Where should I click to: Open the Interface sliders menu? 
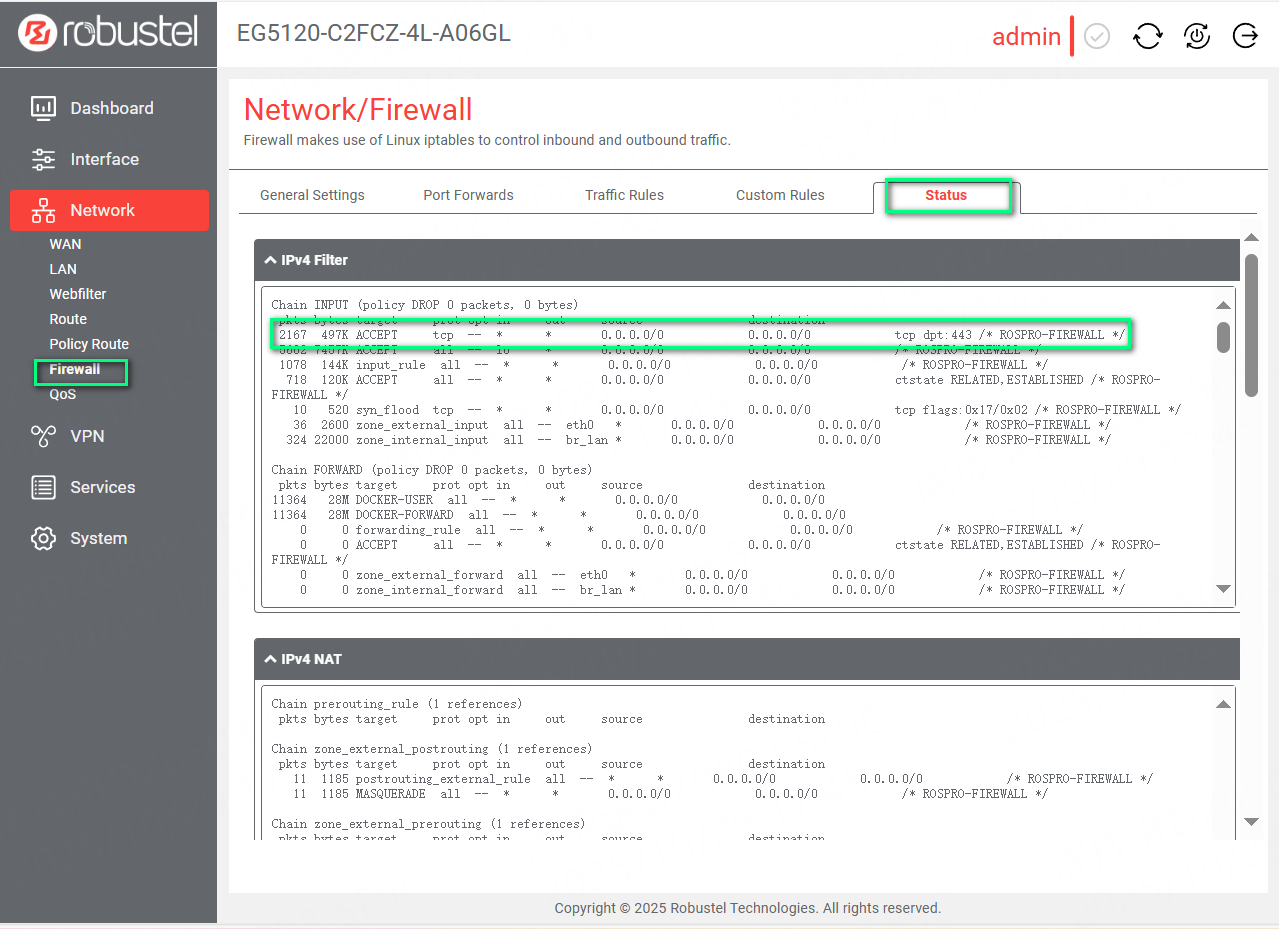(103, 159)
